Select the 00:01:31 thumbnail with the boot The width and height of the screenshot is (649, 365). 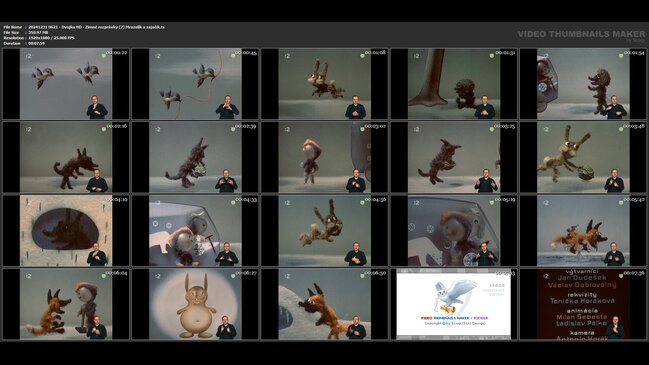[x=454, y=84]
